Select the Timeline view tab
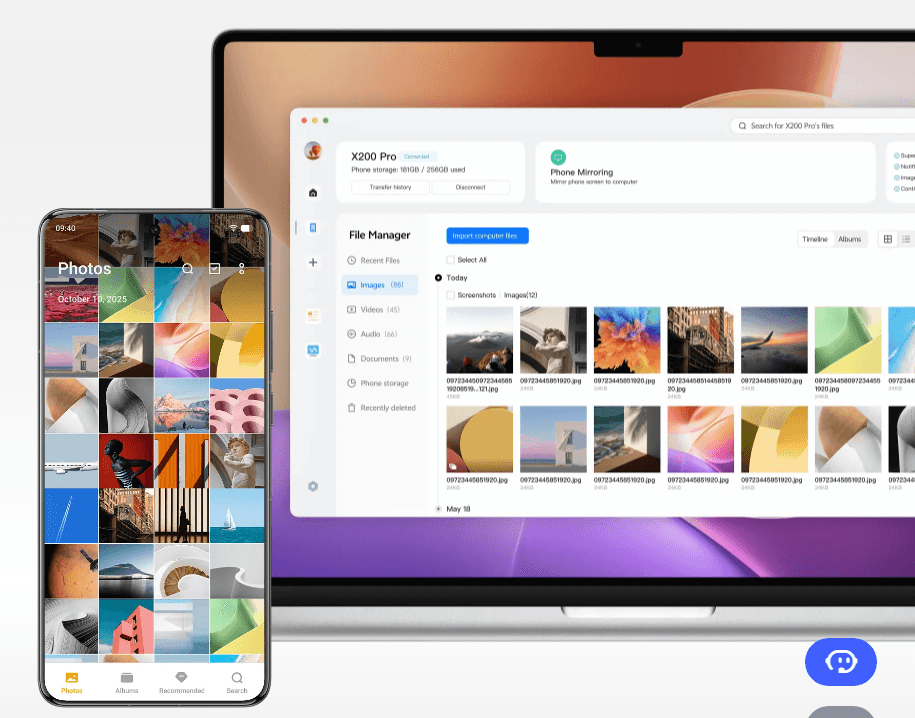 (815, 239)
